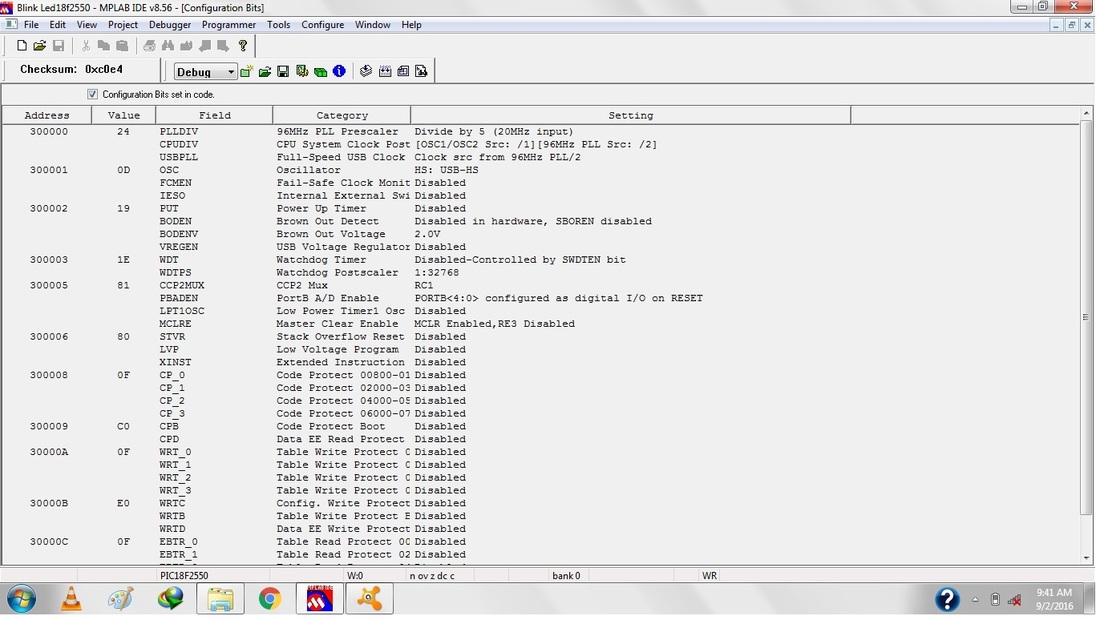Select the 'HS: USB-HS' oscillator setting
Viewport: 1100px width, 620px height.
(x=446, y=170)
